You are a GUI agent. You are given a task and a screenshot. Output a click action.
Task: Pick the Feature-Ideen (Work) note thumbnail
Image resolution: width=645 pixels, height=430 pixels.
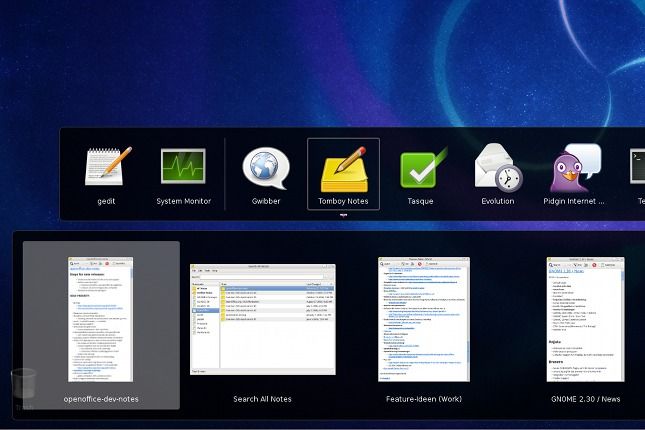(x=424, y=319)
